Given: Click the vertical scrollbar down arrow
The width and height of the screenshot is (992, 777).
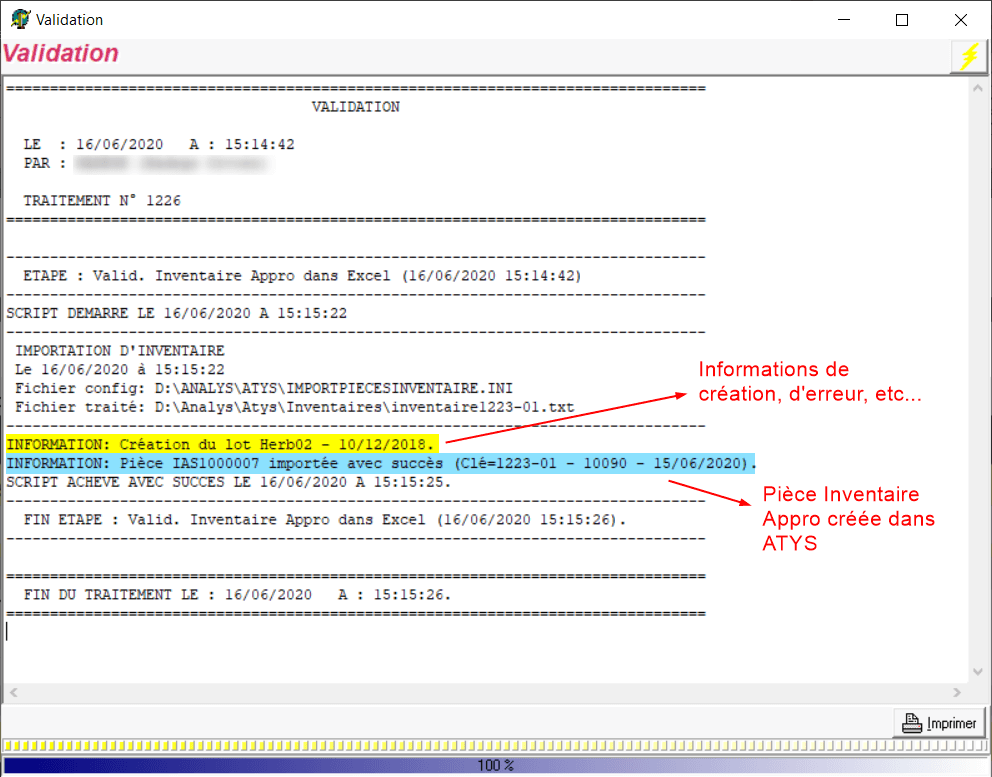Looking at the screenshot, I should [977, 672].
